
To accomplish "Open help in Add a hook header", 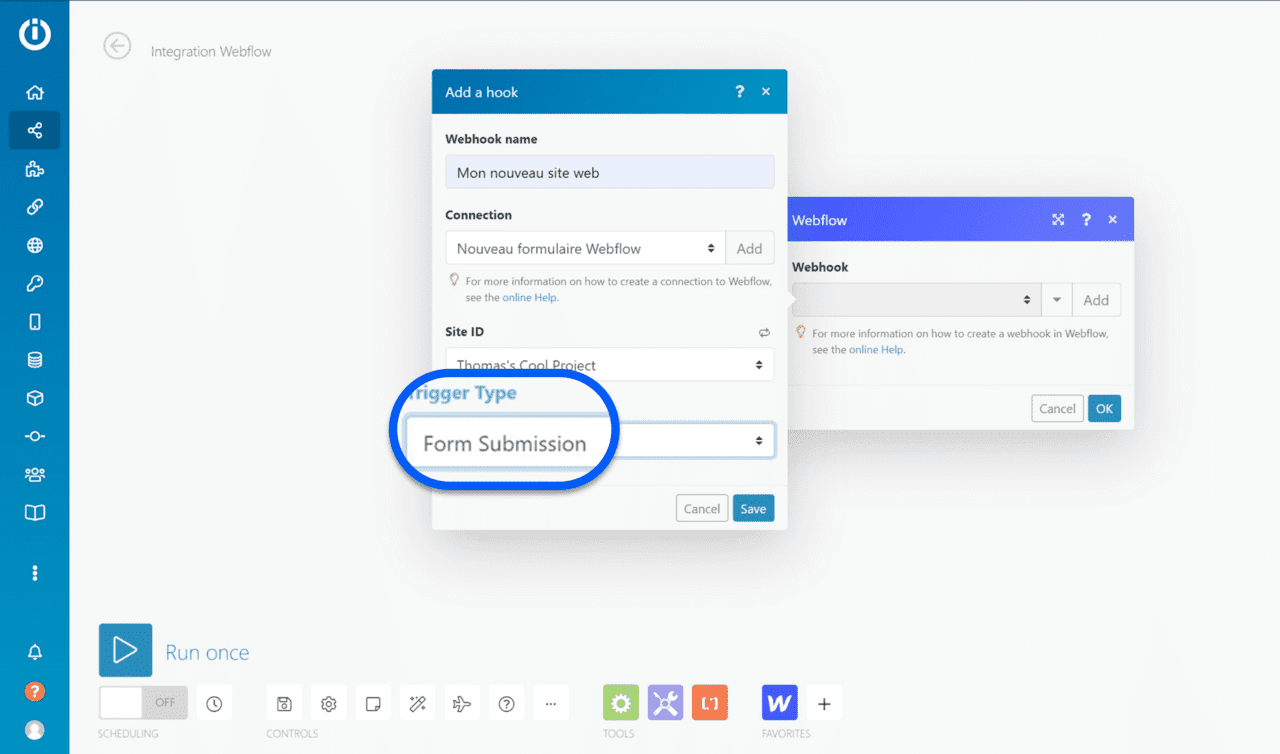I will [x=740, y=92].
